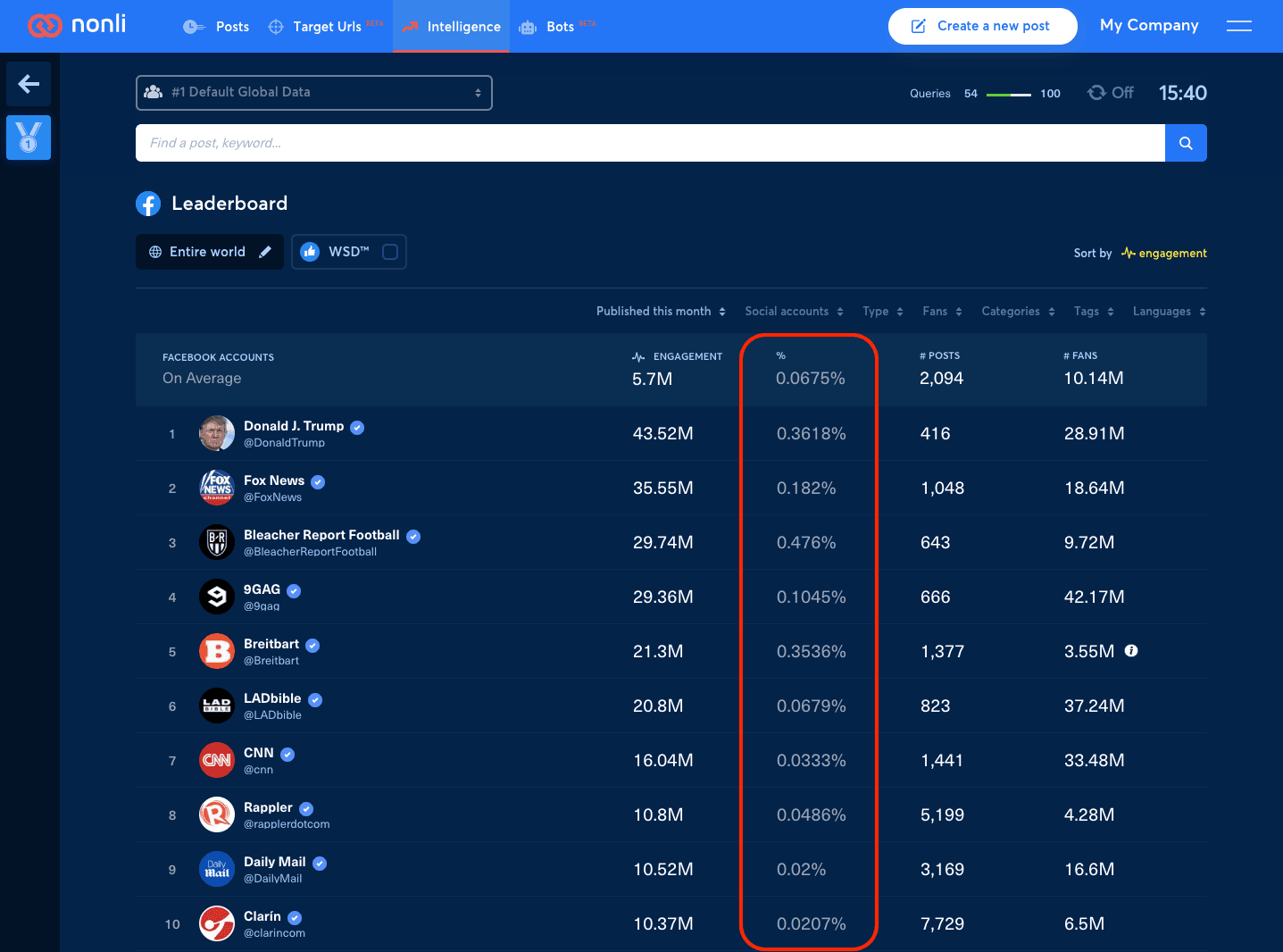Screen dimensions: 1283x952
Task: Expand the Languages filter
Action: [x=1170, y=312]
